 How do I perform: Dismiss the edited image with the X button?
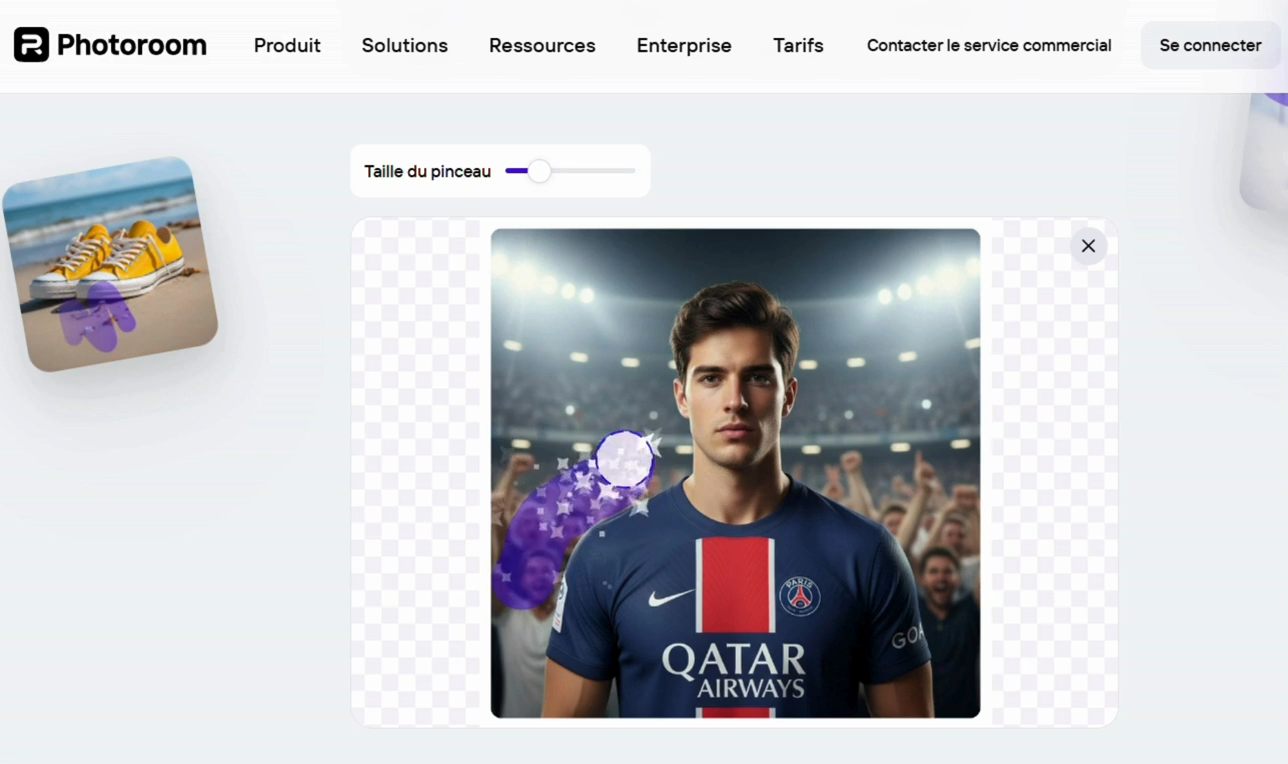pos(1088,245)
